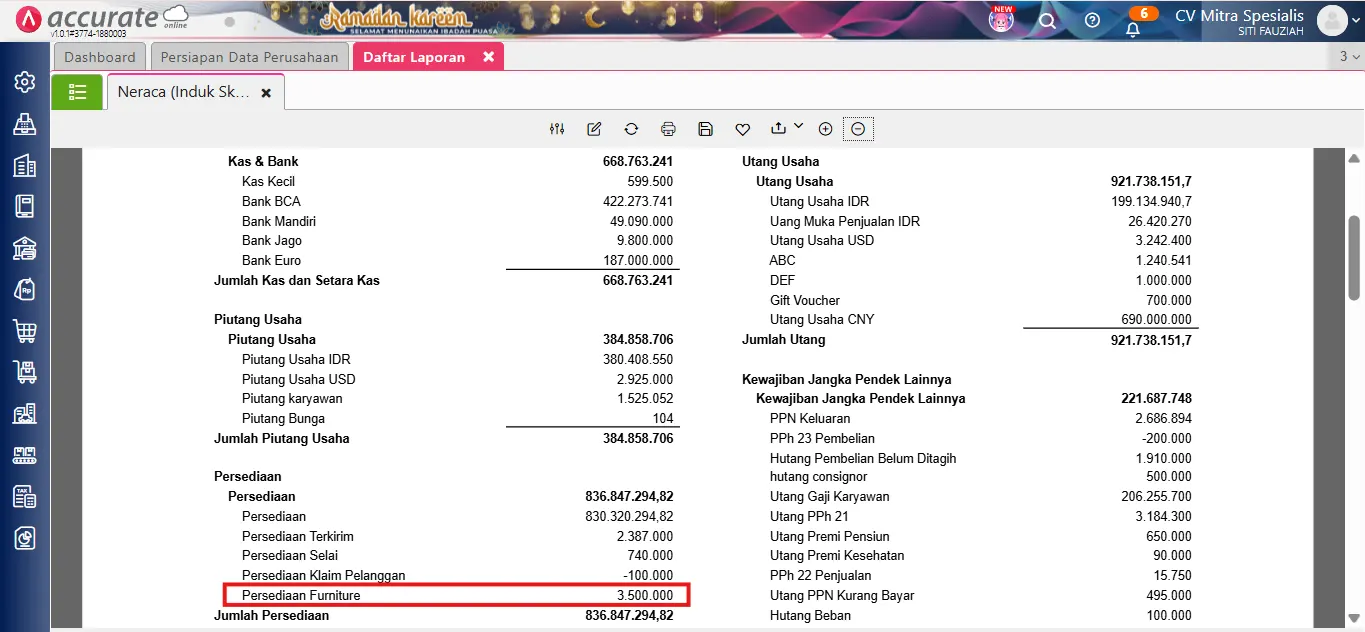Print the balance sheet report
This screenshot has height=632, width=1365.
(x=668, y=129)
